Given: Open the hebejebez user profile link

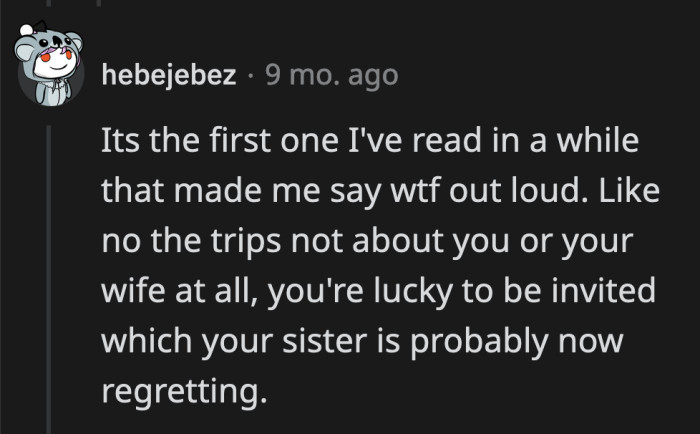Looking at the screenshot, I should pos(170,75).
